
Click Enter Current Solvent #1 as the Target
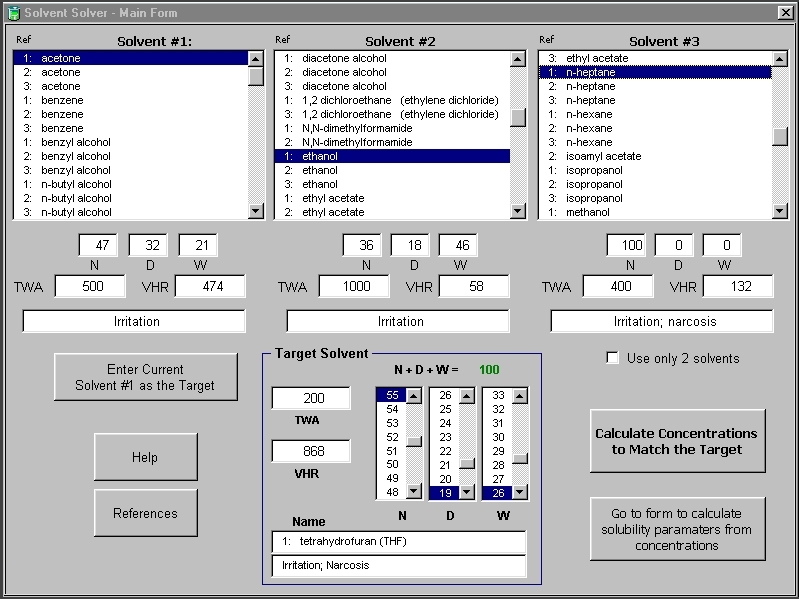pyautogui.click(x=145, y=377)
